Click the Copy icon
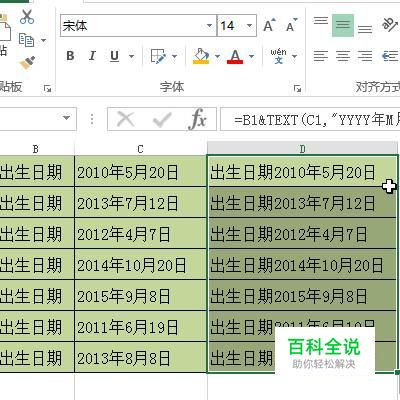The image size is (400, 400). pos(27,40)
